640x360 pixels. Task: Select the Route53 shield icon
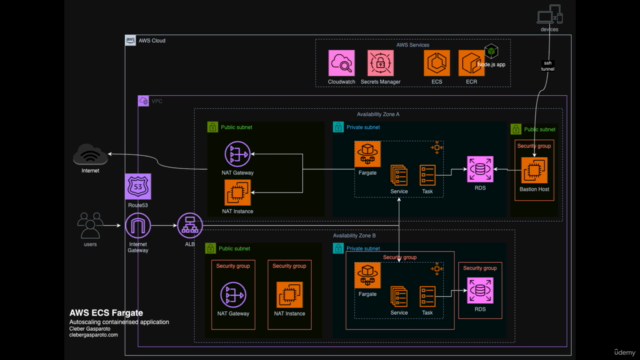tap(138, 187)
